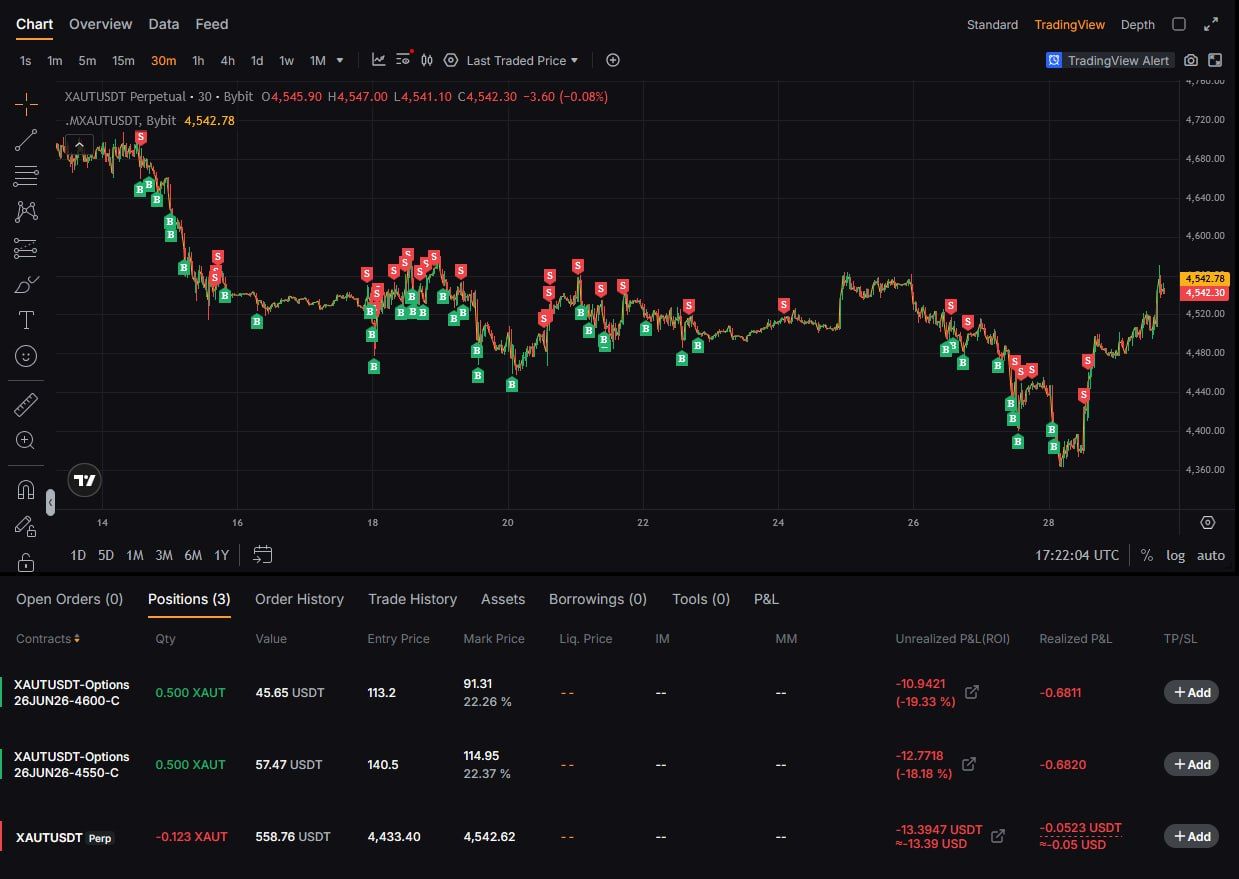Select the 5m timeframe
This screenshot has height=879, width=1239.
tap(87, 60)
